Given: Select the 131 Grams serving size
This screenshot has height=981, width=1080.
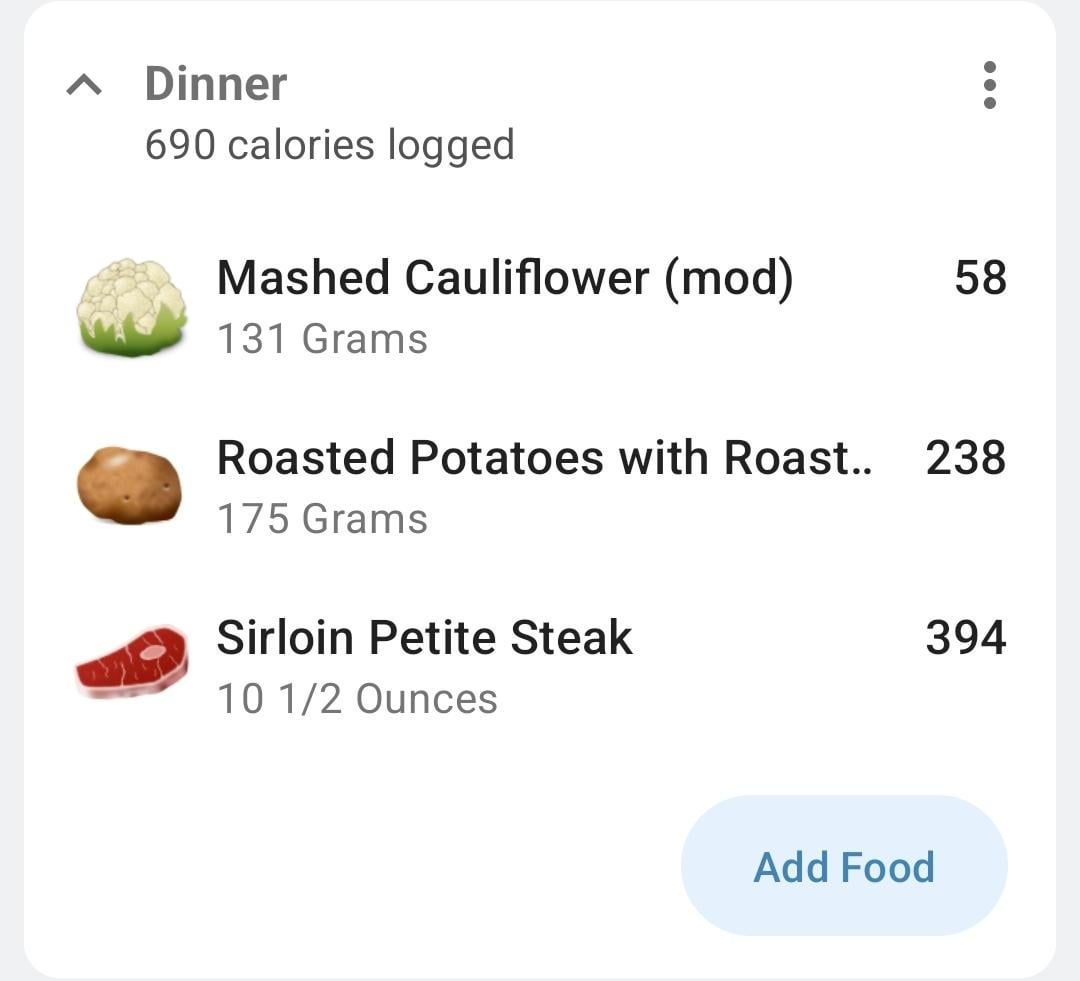Looking at the screenshot, I should [x=322, y=339].
